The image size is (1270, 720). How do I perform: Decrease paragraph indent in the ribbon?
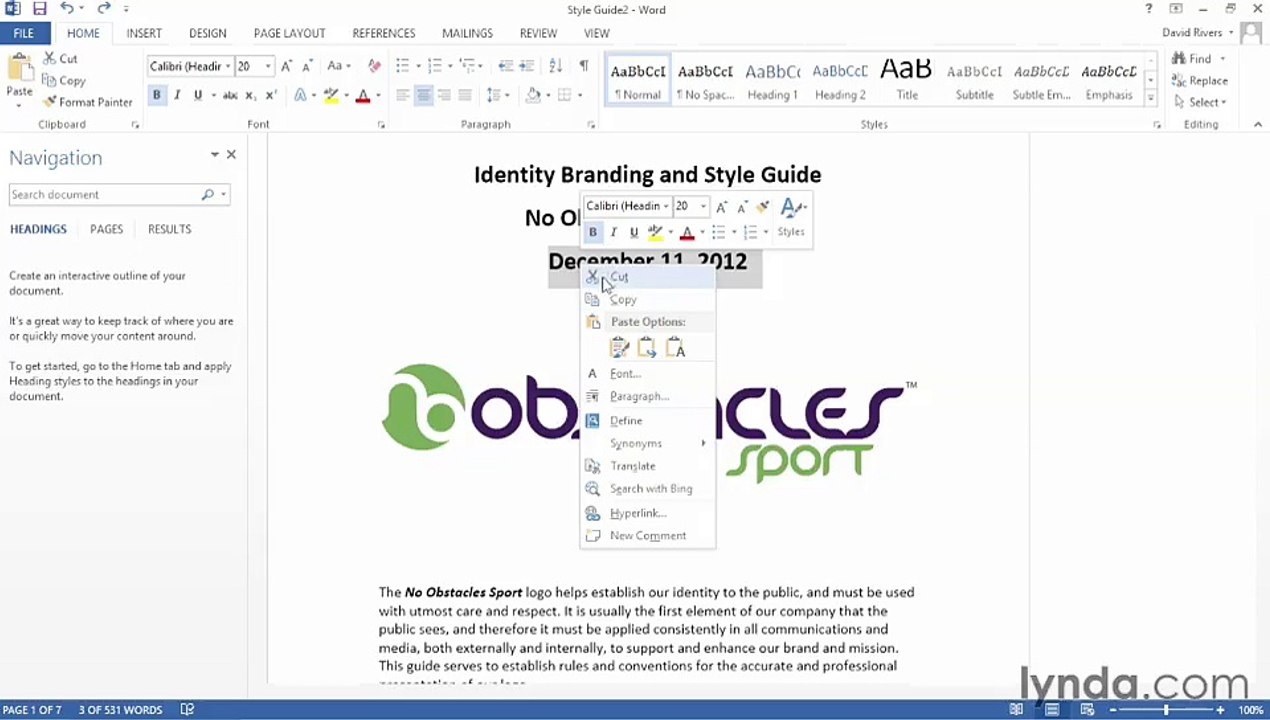click(x=506, y=66)
